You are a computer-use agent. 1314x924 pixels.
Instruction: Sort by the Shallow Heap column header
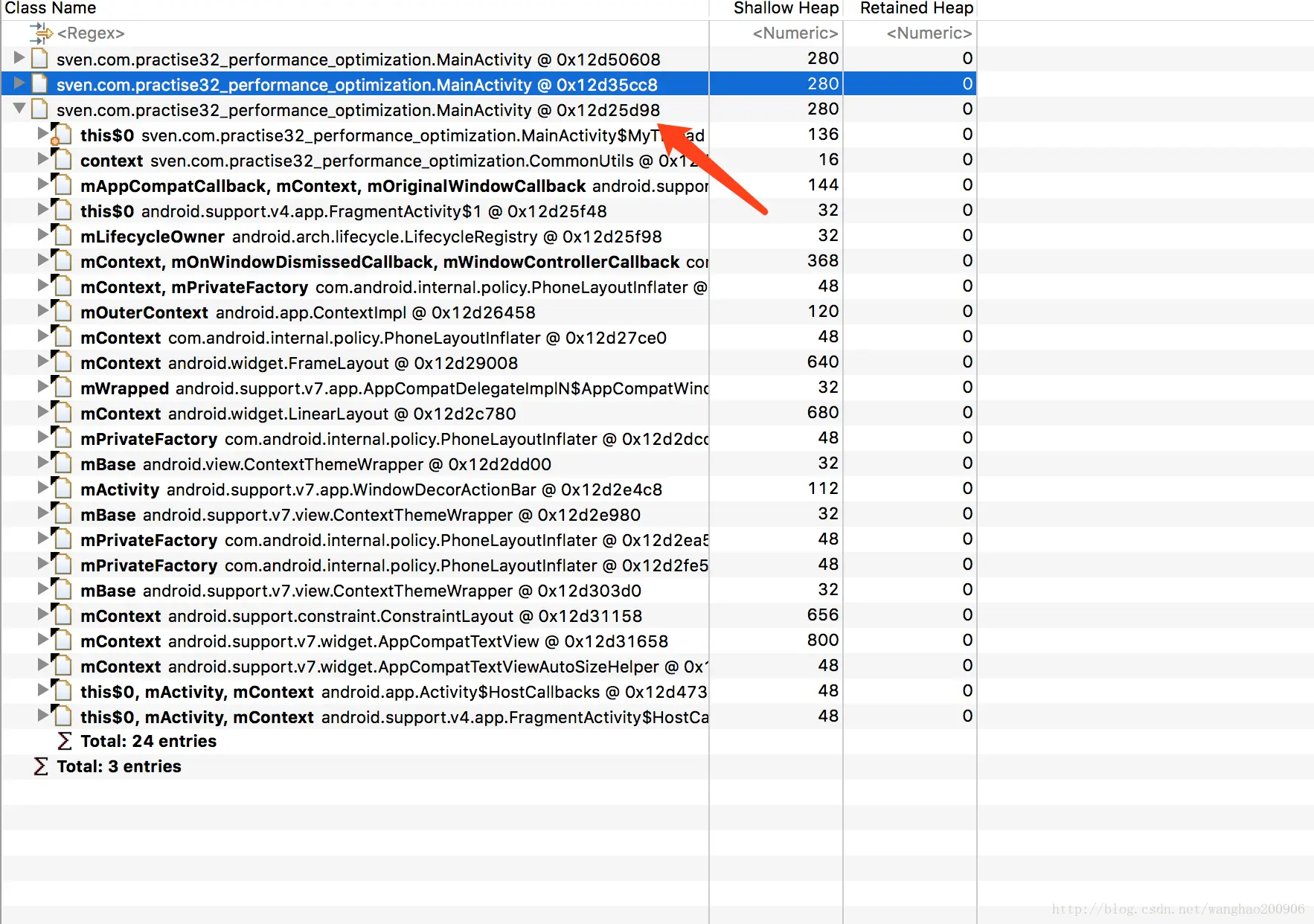pyautogui.click(x=776, y=9)
